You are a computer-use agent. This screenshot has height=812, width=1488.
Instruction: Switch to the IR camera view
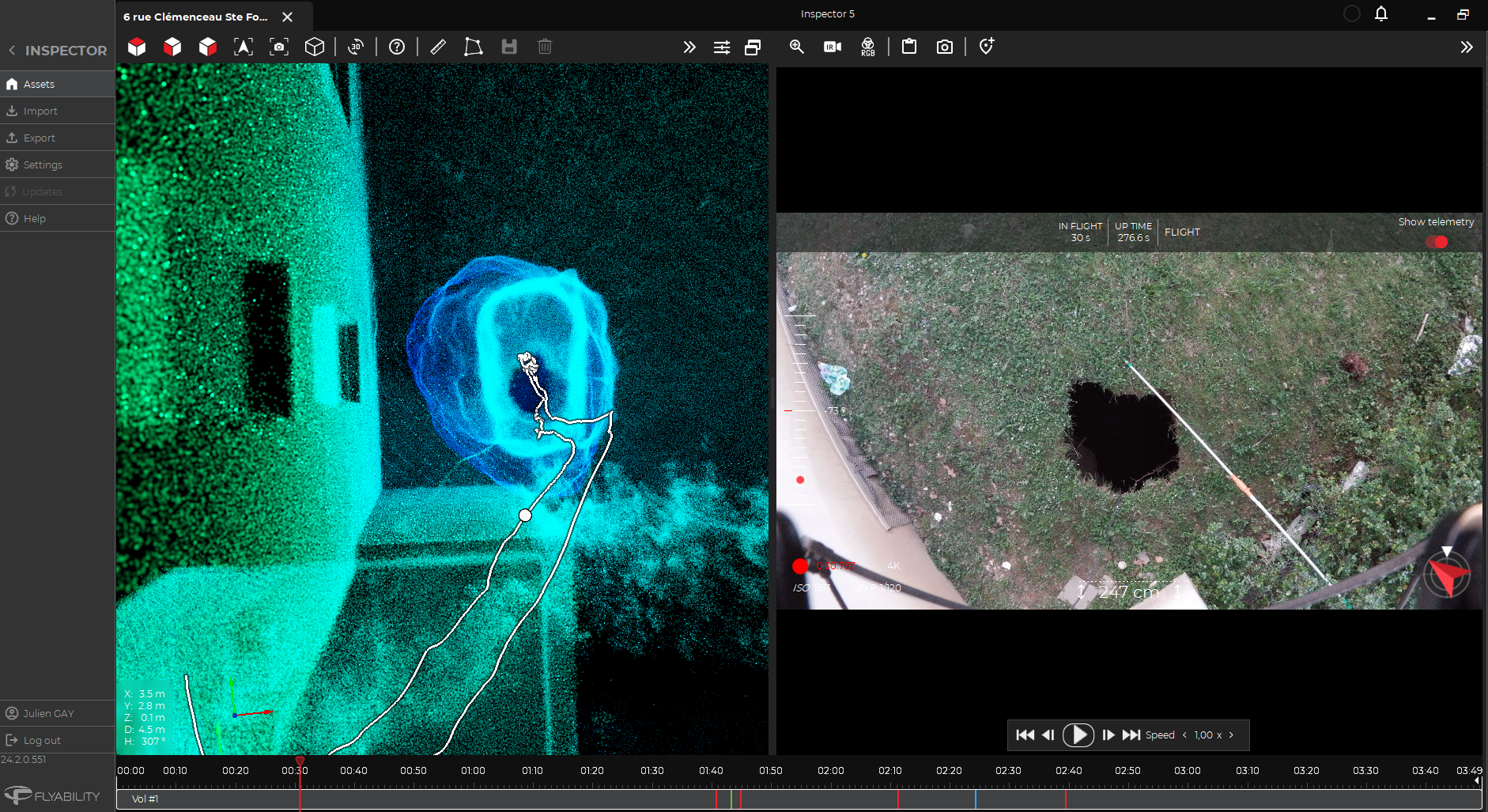coord(832,47)
